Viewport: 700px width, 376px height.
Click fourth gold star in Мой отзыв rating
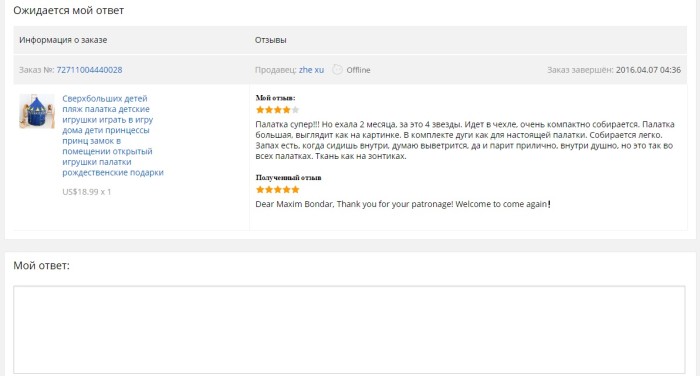[x=287, y=110]
